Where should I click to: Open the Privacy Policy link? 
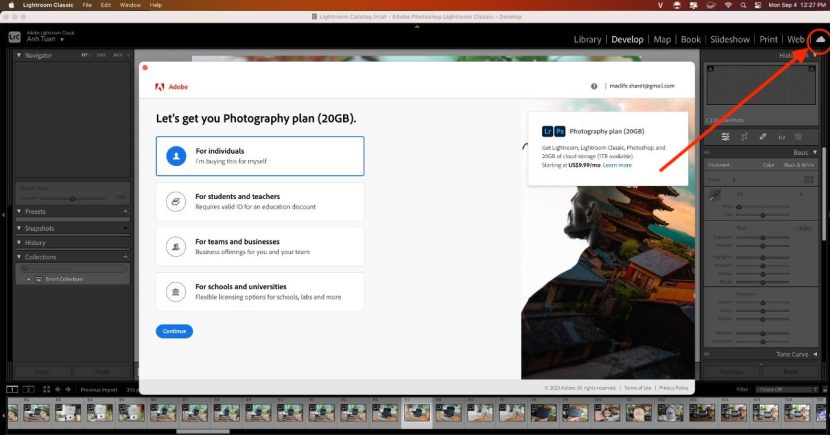[x=674, y=388]
